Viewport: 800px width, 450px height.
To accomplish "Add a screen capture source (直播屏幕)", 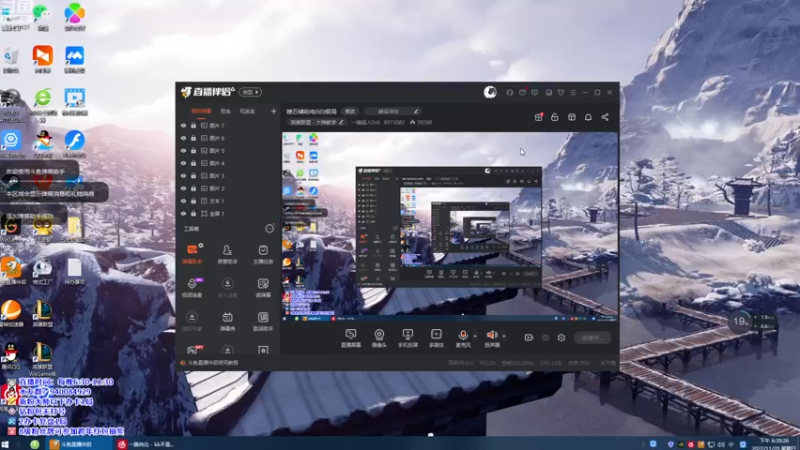I will point(351,338).
